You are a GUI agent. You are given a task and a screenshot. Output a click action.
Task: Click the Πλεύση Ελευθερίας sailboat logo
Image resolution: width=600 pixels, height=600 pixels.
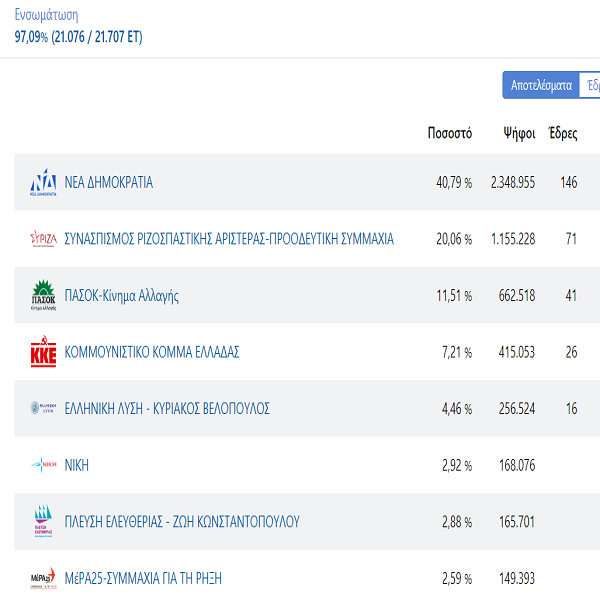pyautogui.click(x=43, y=521)
